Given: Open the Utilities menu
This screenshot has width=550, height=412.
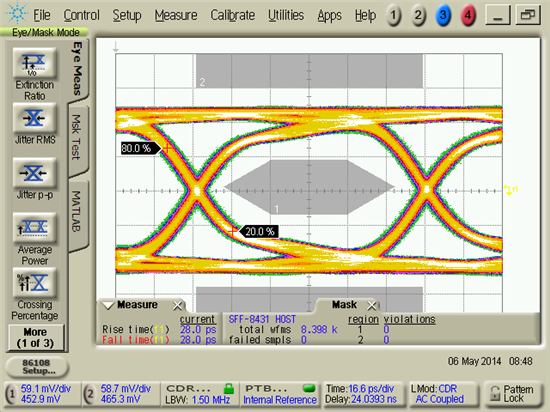Looking at the screenshot, I should pos(286,15).
